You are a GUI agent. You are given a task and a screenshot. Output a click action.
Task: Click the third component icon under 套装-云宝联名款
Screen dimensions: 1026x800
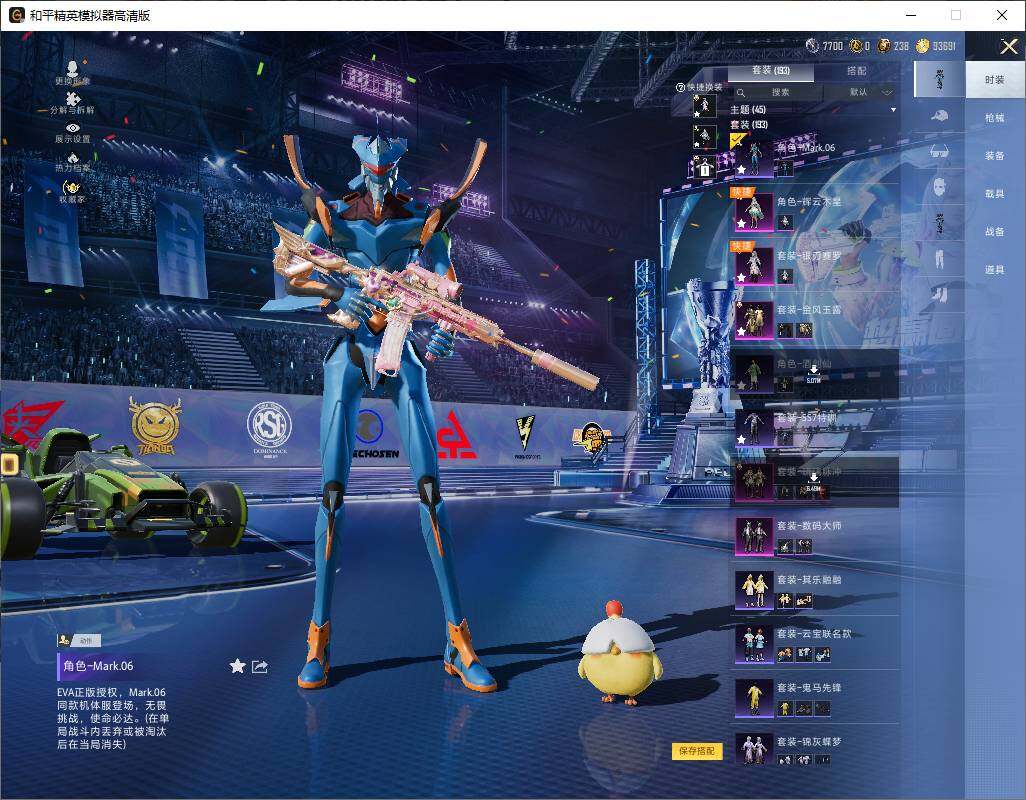pos(823,654)
